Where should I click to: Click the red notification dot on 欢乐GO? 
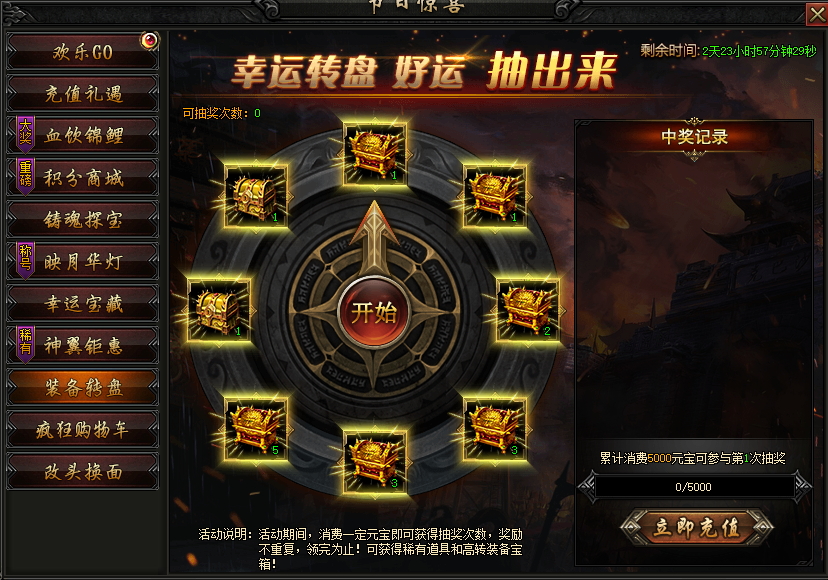(149, 40)
